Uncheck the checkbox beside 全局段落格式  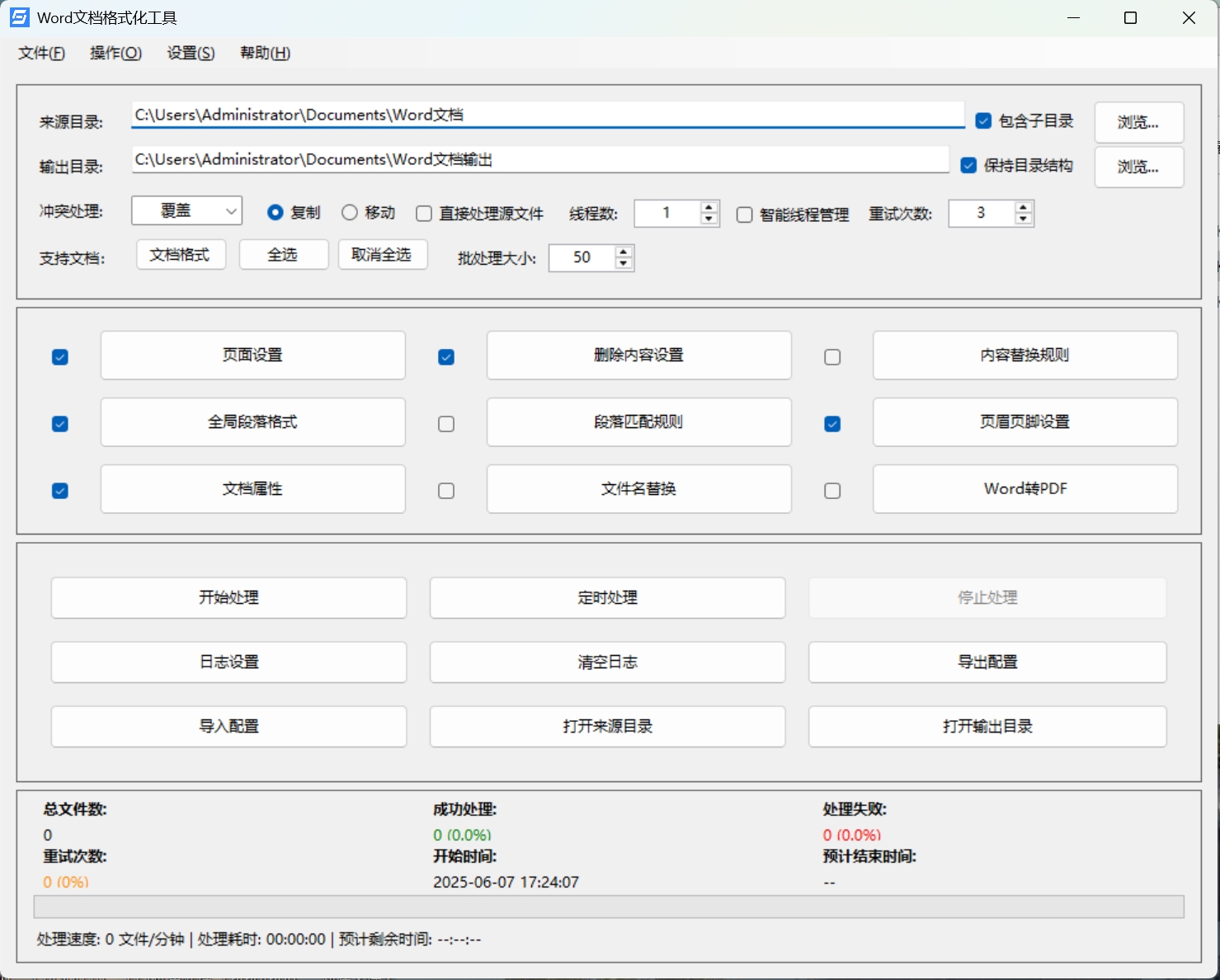(60, 424)
